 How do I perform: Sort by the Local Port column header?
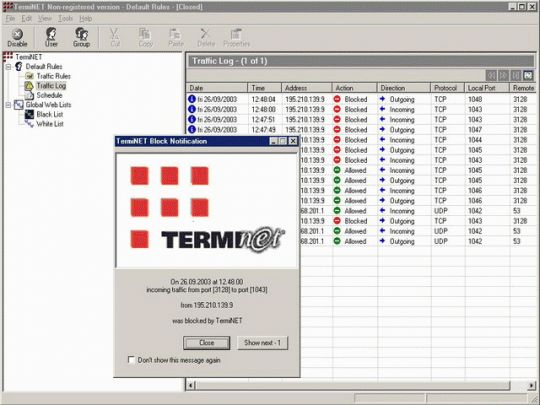click(487, 88)
